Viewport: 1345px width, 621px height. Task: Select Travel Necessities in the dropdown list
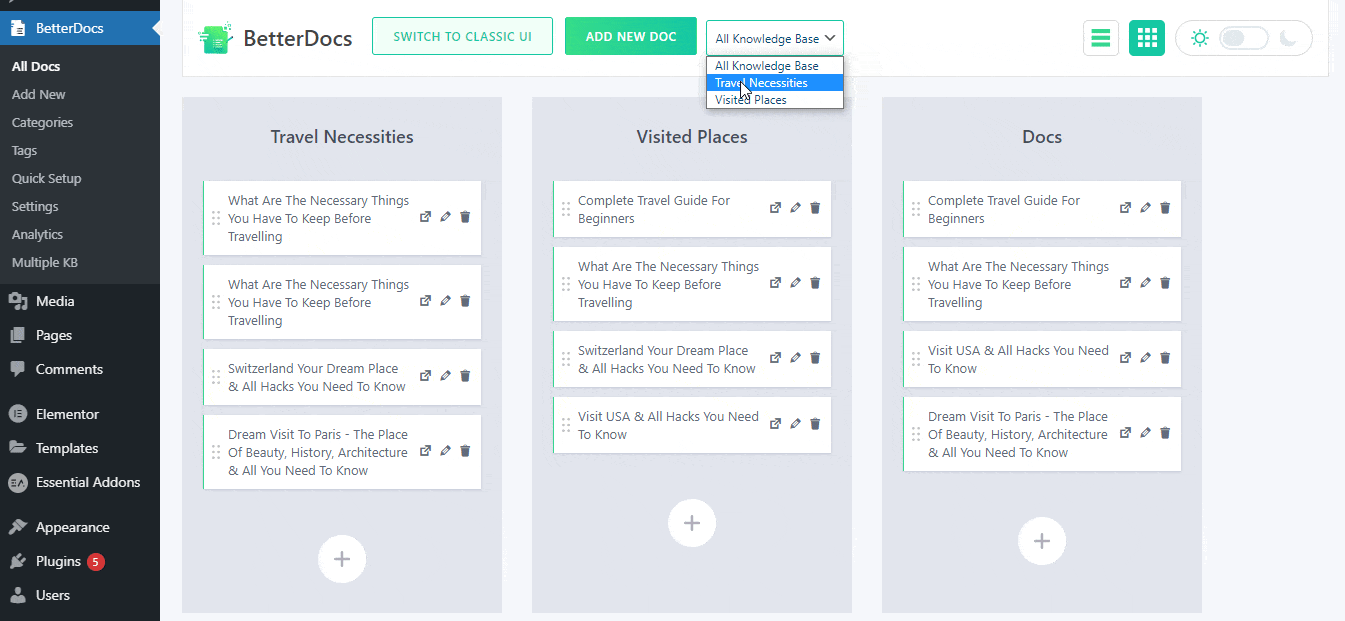pyautogui.click(x=775, y=83)
